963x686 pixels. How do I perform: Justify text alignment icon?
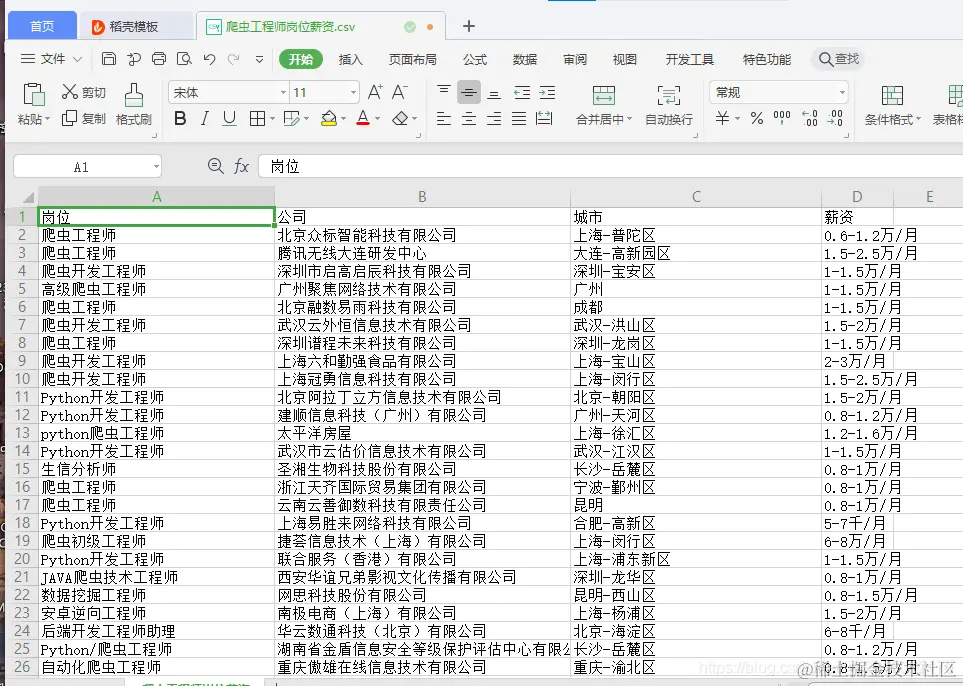pos(519,118)
